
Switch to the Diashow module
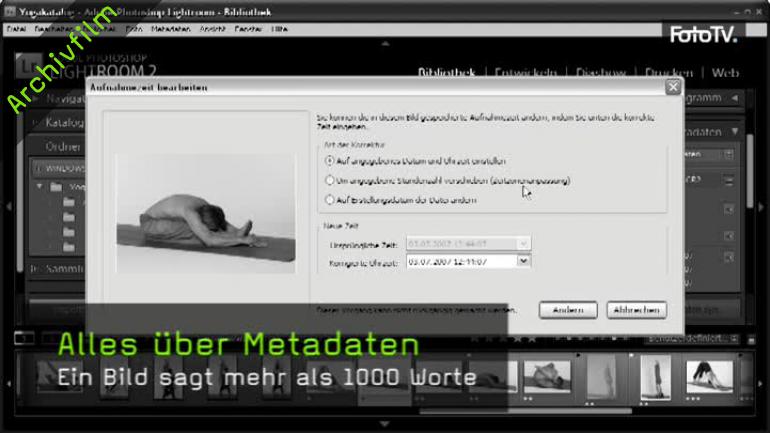click(x=601, y=73)
